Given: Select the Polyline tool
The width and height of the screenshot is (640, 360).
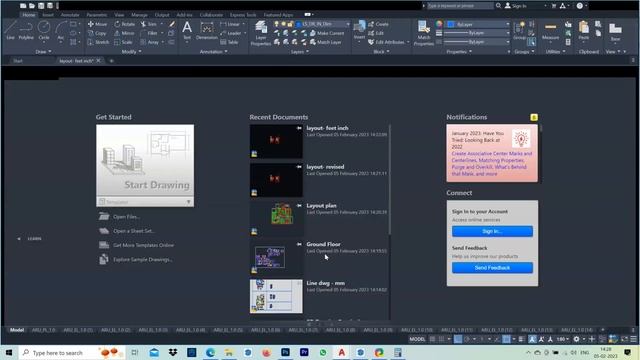Looking at the screenshot, I should (26, 31).
